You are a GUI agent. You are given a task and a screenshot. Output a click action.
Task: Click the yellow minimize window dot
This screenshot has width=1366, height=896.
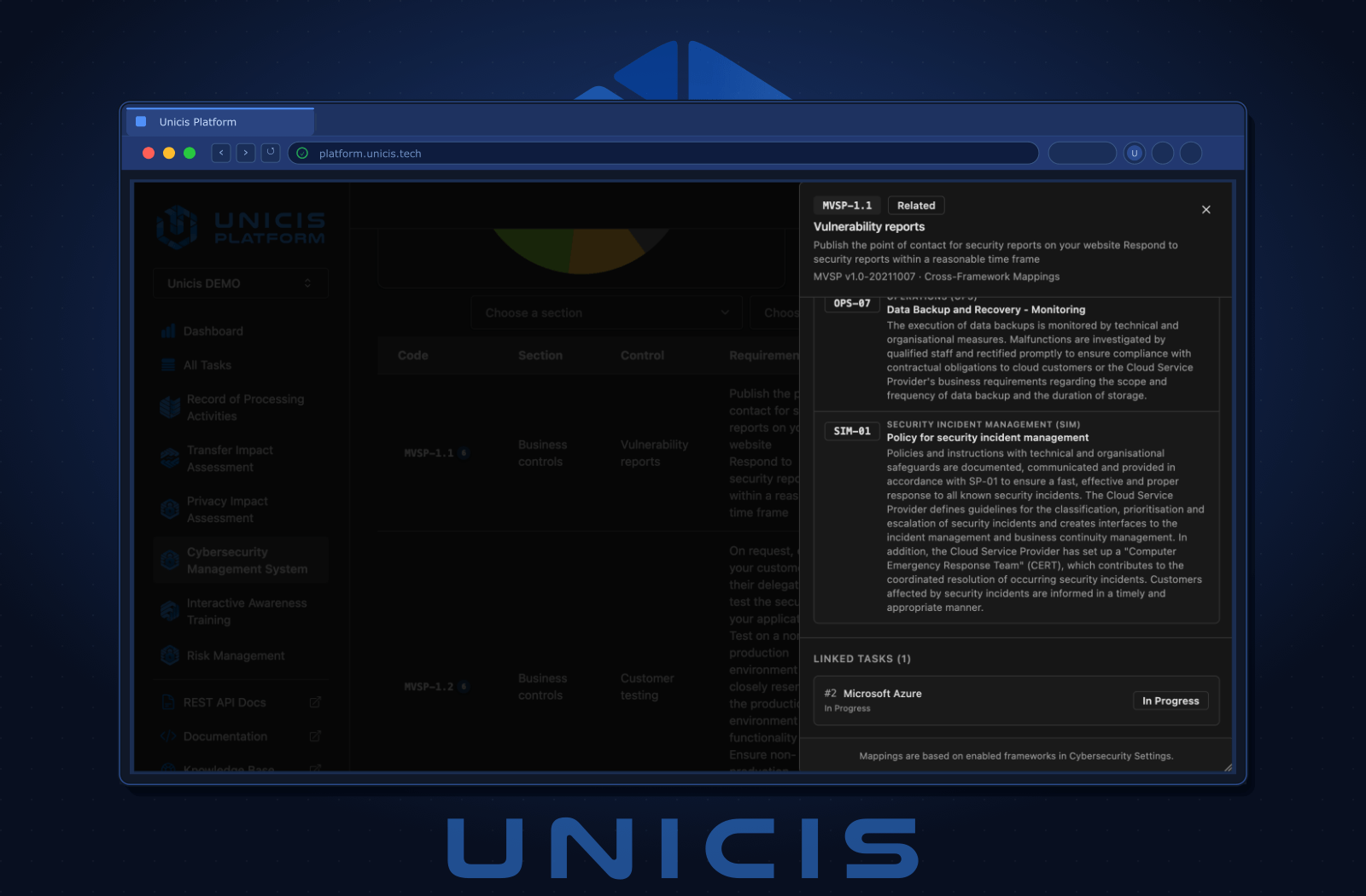169,153
